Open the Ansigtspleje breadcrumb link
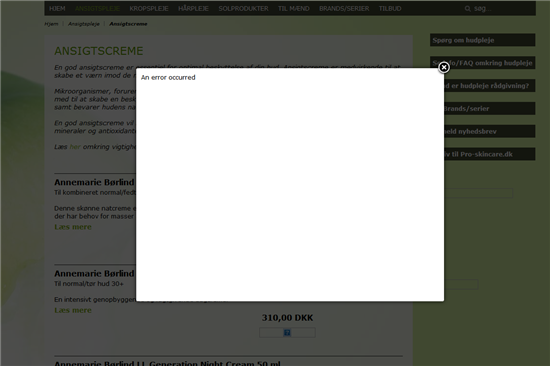Viewport: 550px width, 366px height. point(84,24)
